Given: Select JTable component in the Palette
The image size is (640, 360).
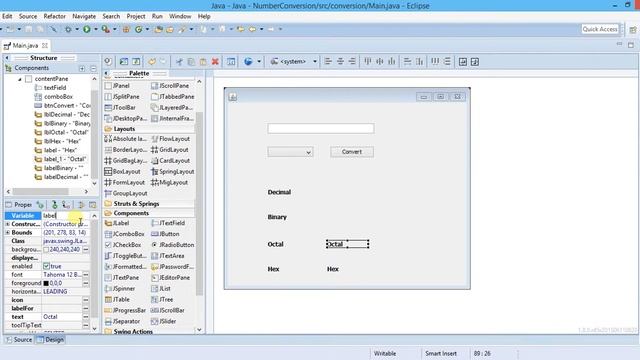Looking at the screenshot, I should tap(117, 299).
